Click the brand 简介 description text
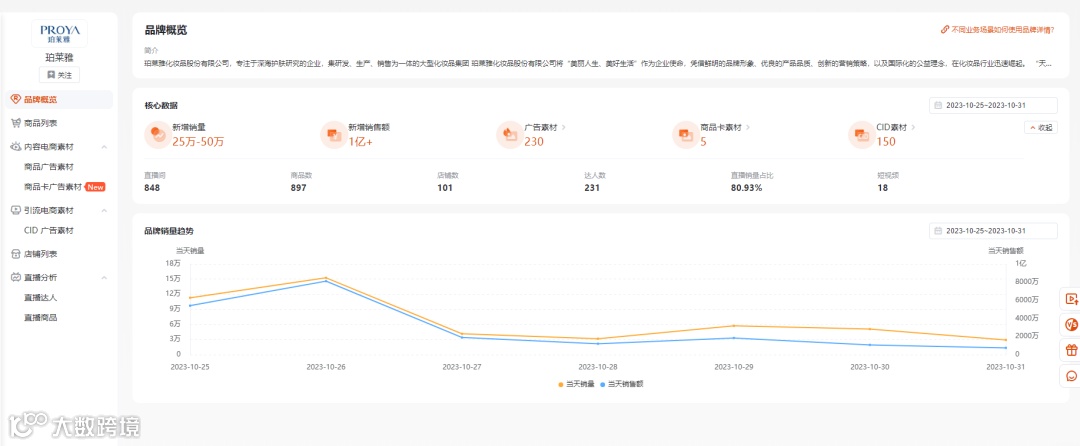Viewport: 1080px width, 446px height. (598, 63)
